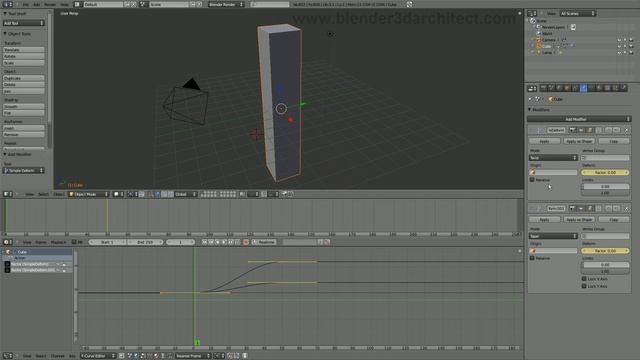Viewport: 640px width, 360px height.
Task: Click the Lamp object icon in outliner
Action: point(538,52)
